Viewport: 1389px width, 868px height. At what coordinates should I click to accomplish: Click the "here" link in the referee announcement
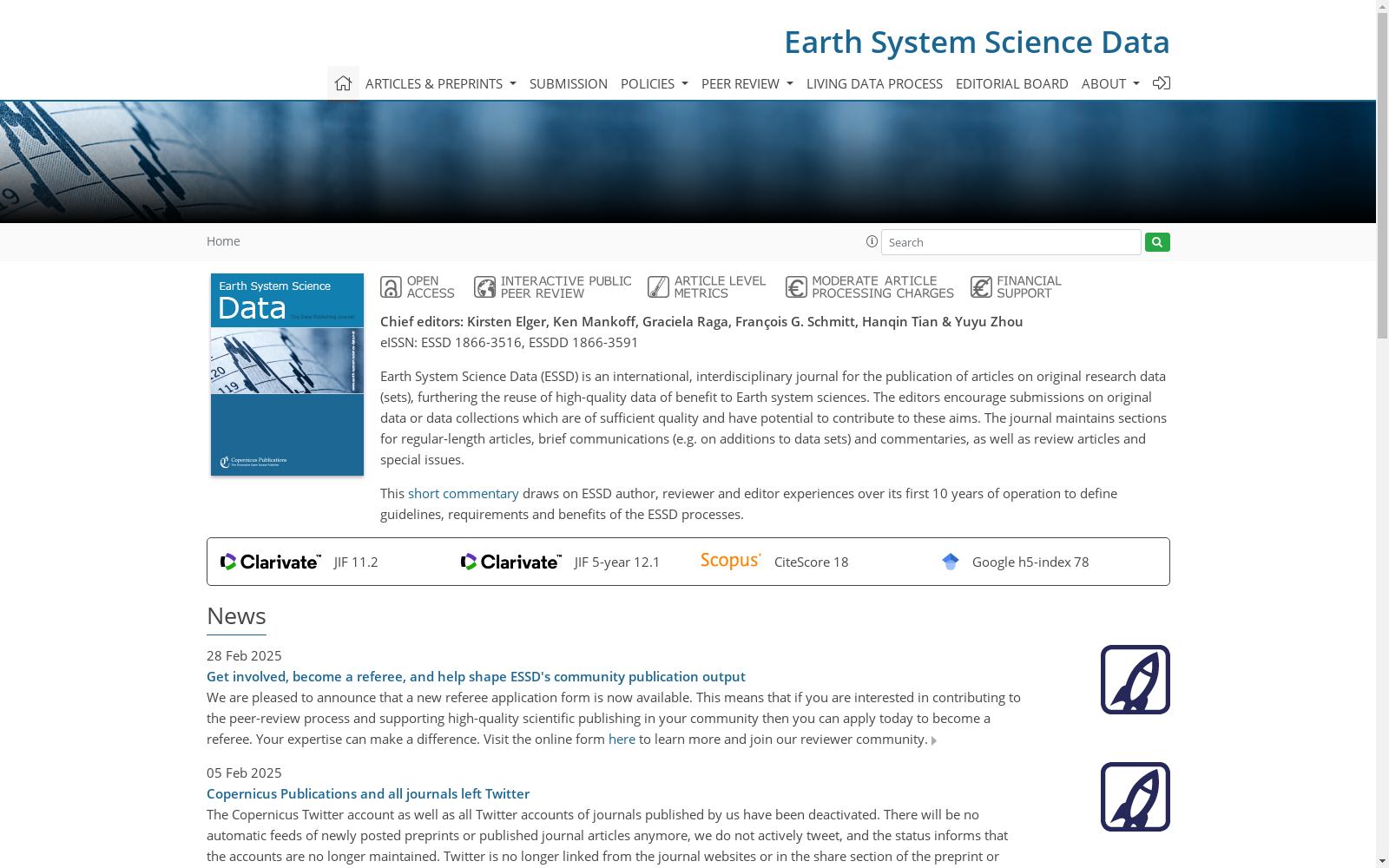(622, 739)
